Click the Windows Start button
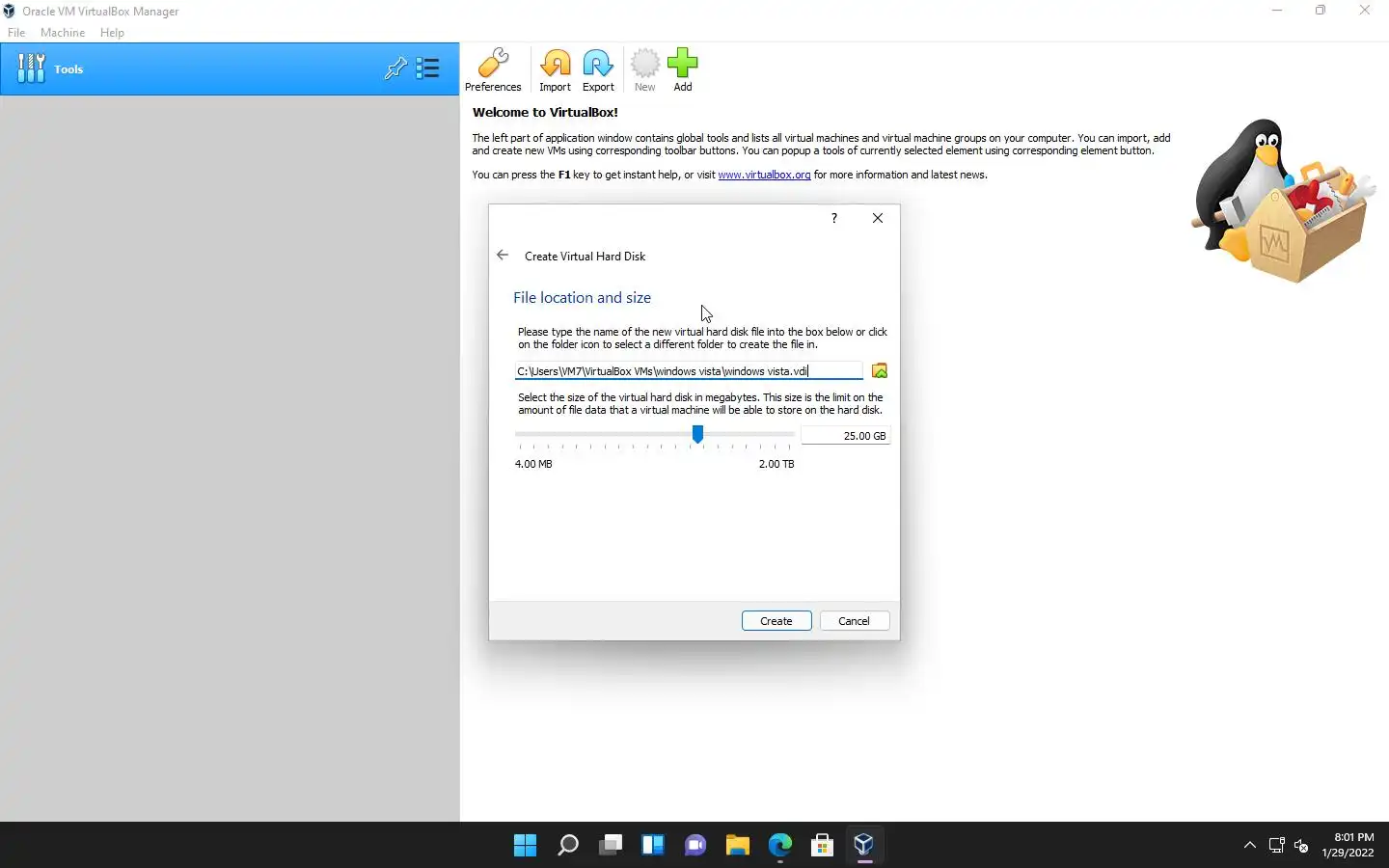 tap(526, 846)
